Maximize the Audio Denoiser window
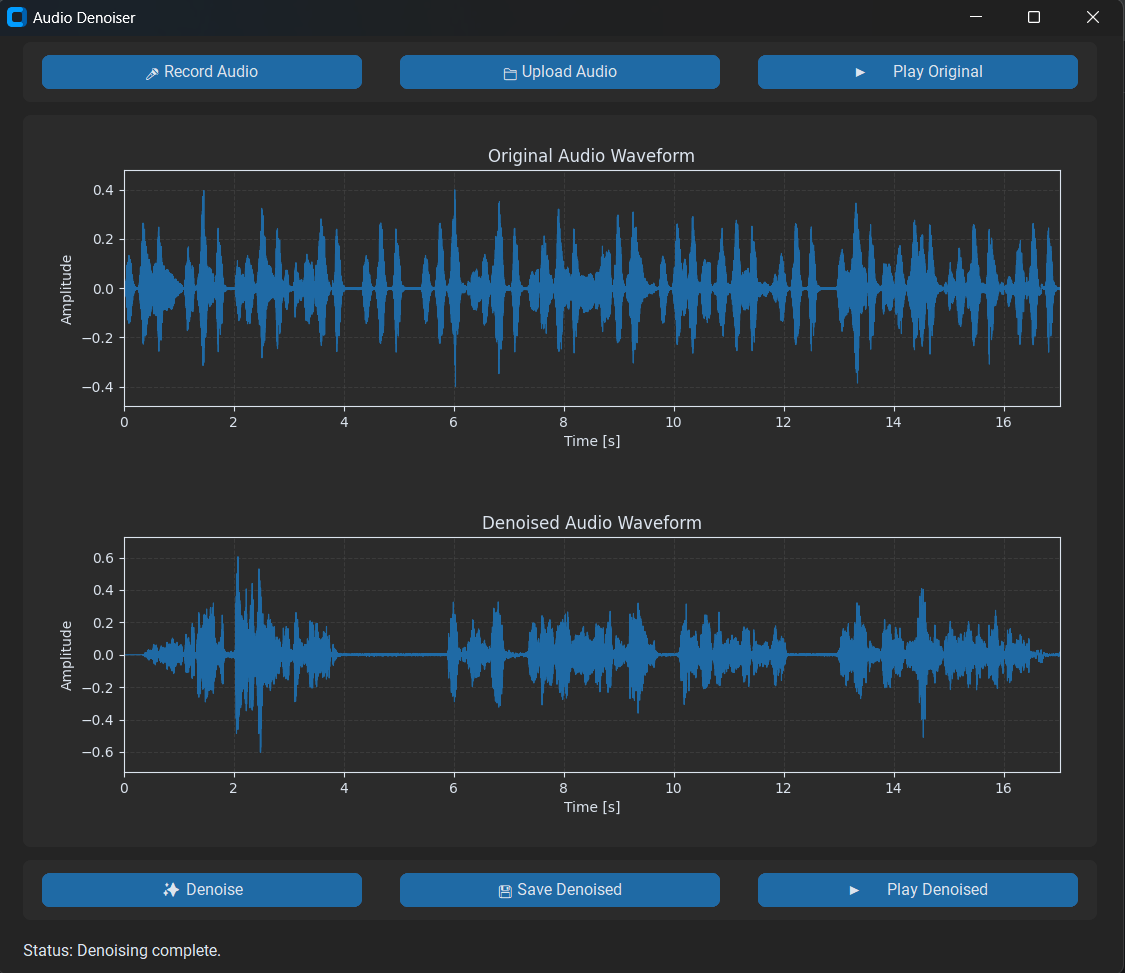1125x973 pixels. pos(1034,17)
